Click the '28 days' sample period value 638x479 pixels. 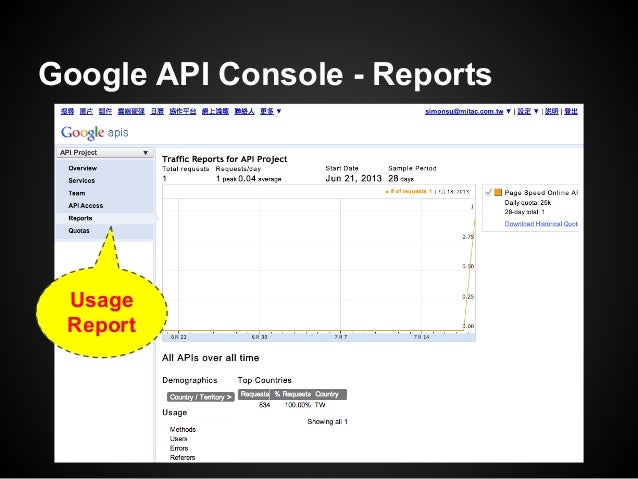401,178
